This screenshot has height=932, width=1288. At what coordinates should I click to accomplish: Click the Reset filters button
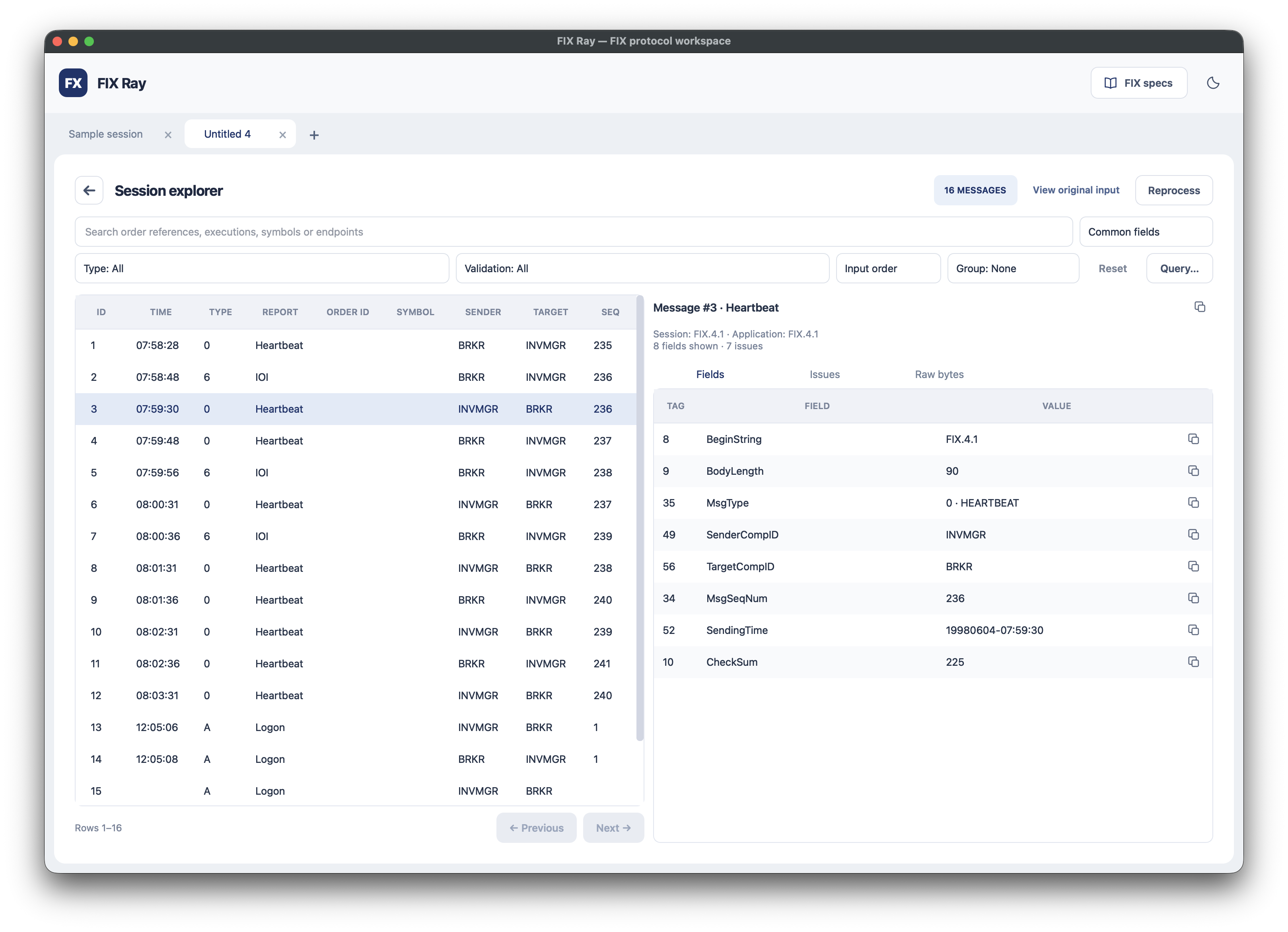(x=1113, y=268)
